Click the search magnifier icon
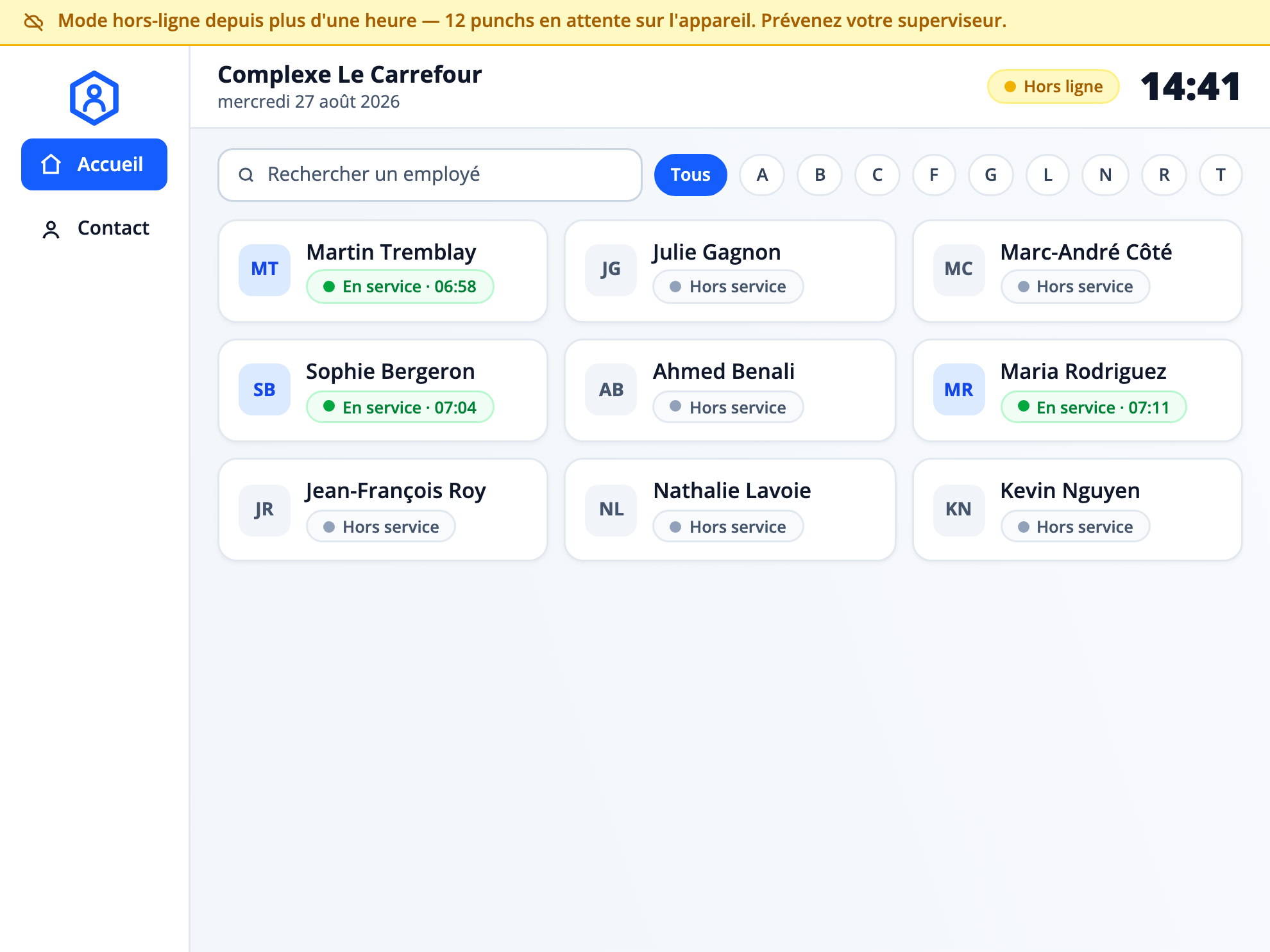Image resolution: width=1270 pixels, height=952 pixels. coord(246,175)
